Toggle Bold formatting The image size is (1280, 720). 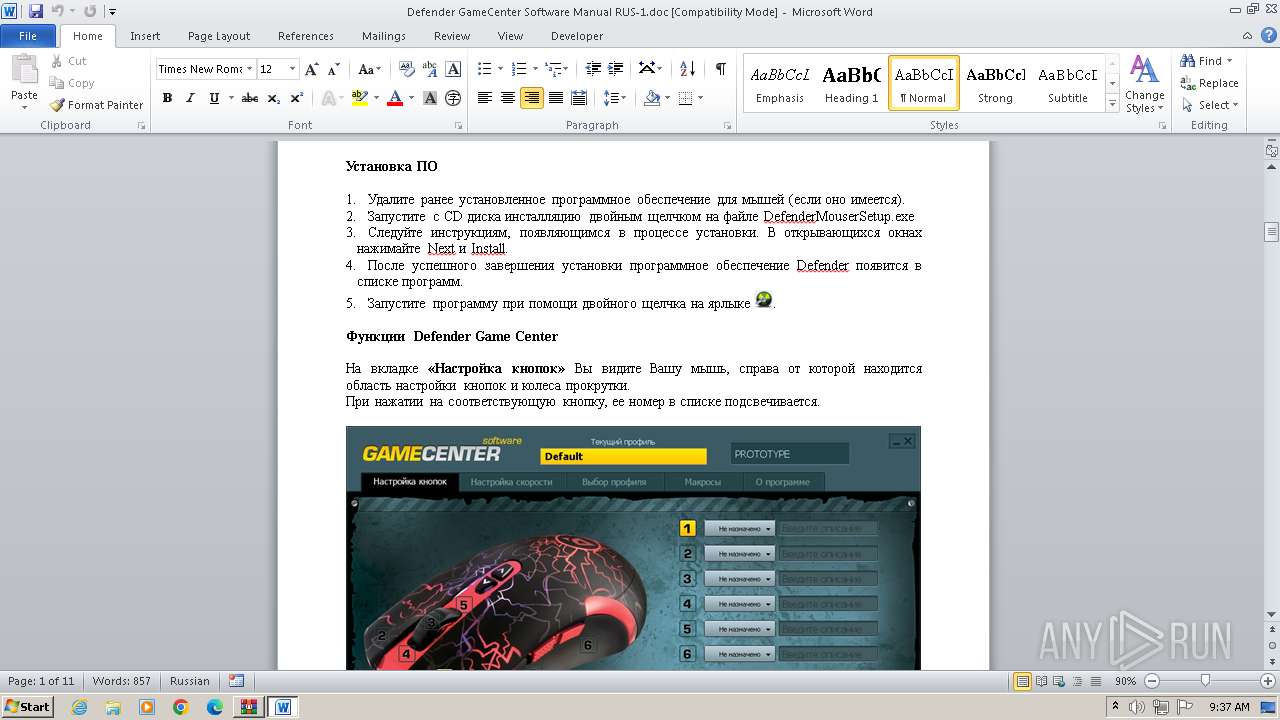[167, 98]
